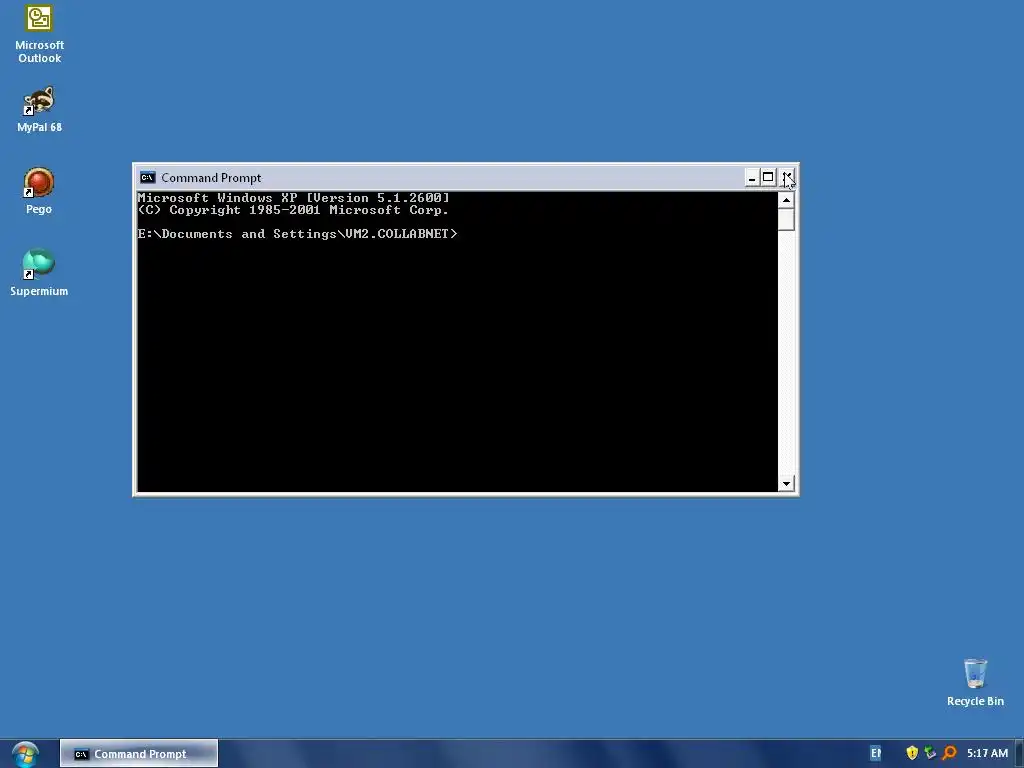Click the yellow security shield tray icon
Viewport: 1024px width, 768px height.
click(x=912, y=753)
